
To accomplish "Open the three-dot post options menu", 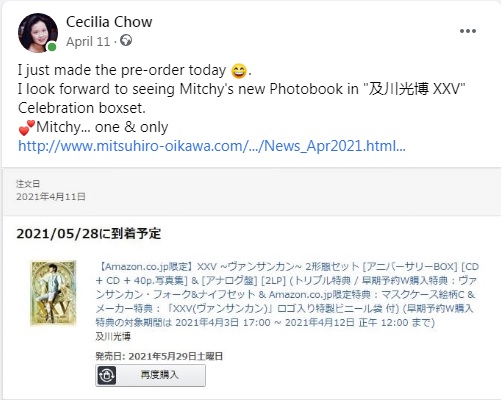I will (x=468, y=31).
